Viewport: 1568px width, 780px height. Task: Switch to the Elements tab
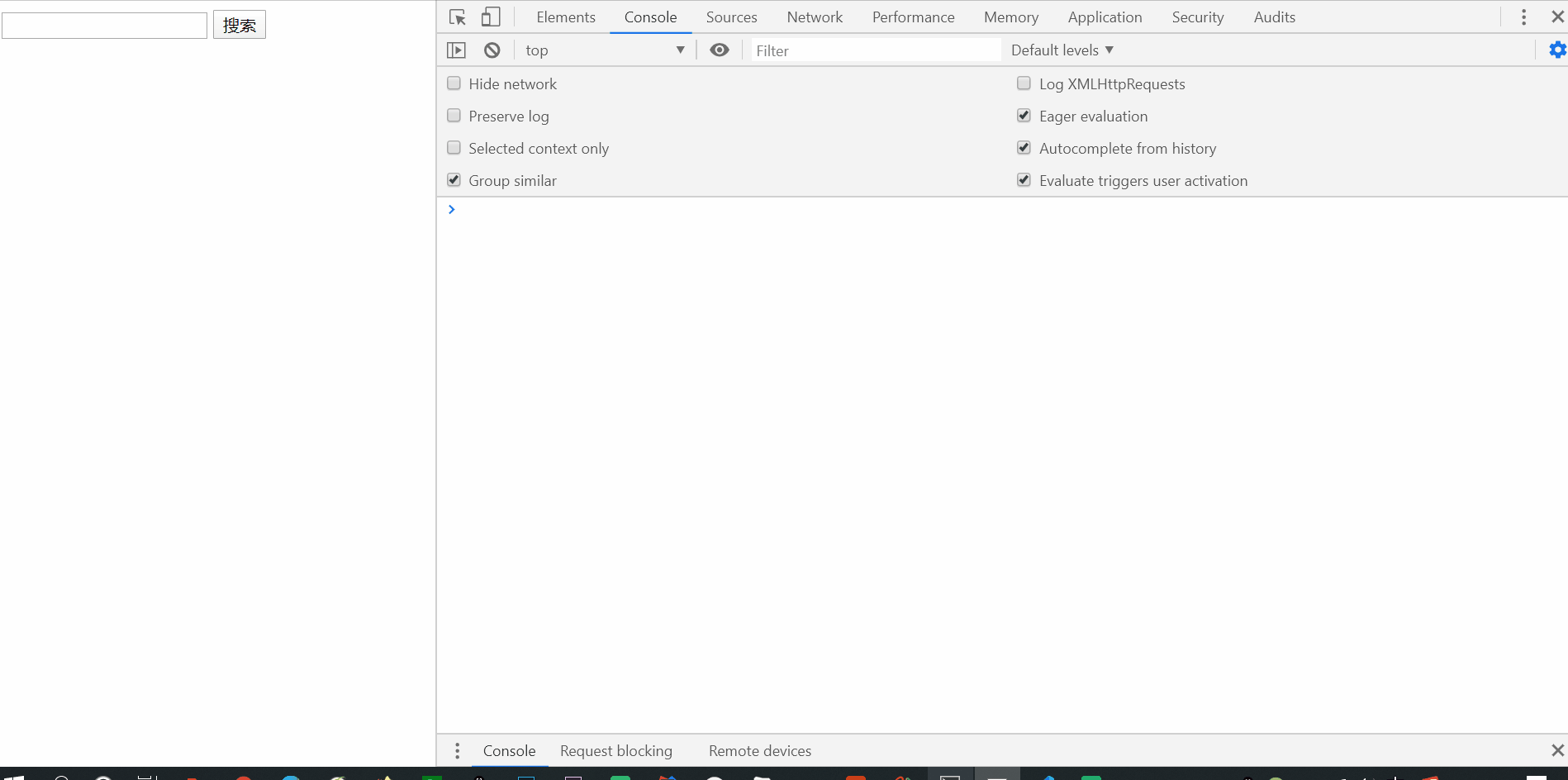pyautogui.click(x=566, y=17)
